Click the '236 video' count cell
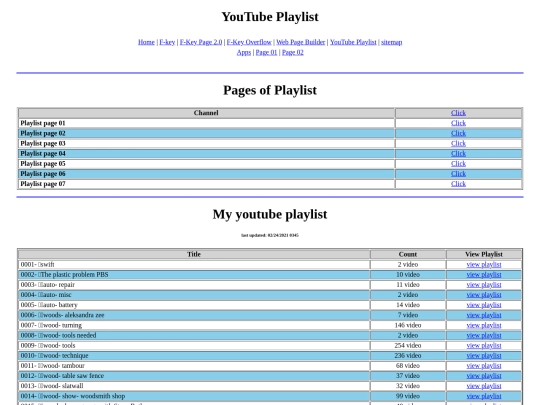 coord(408,356)
